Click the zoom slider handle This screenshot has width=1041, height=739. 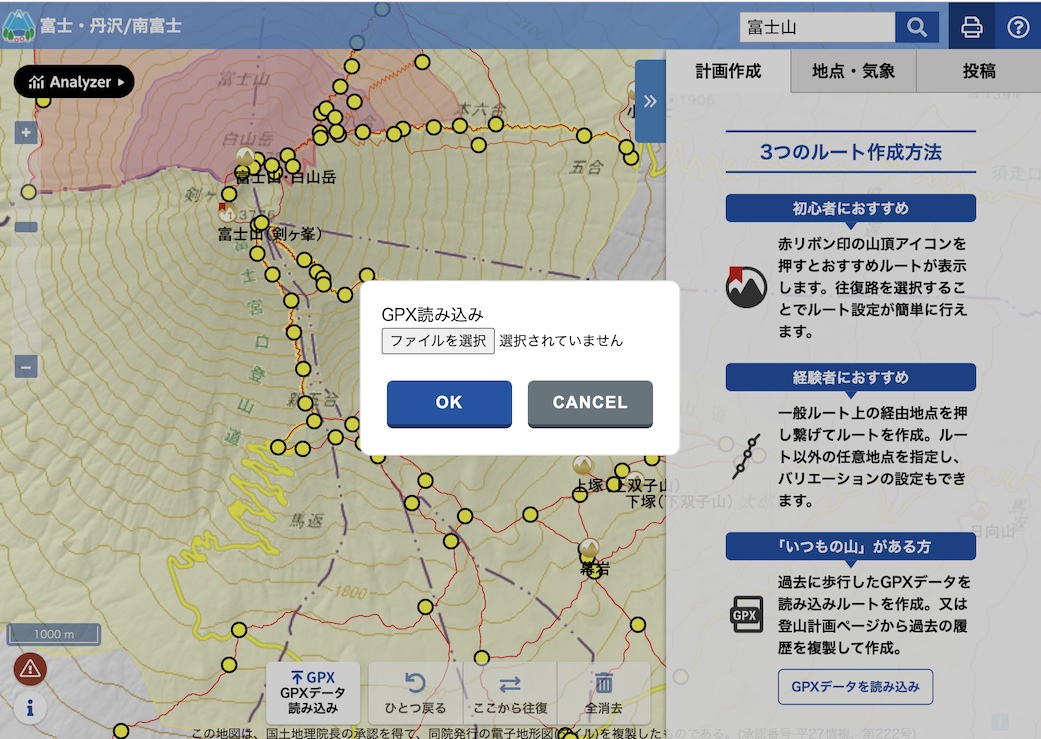[26, 227]
